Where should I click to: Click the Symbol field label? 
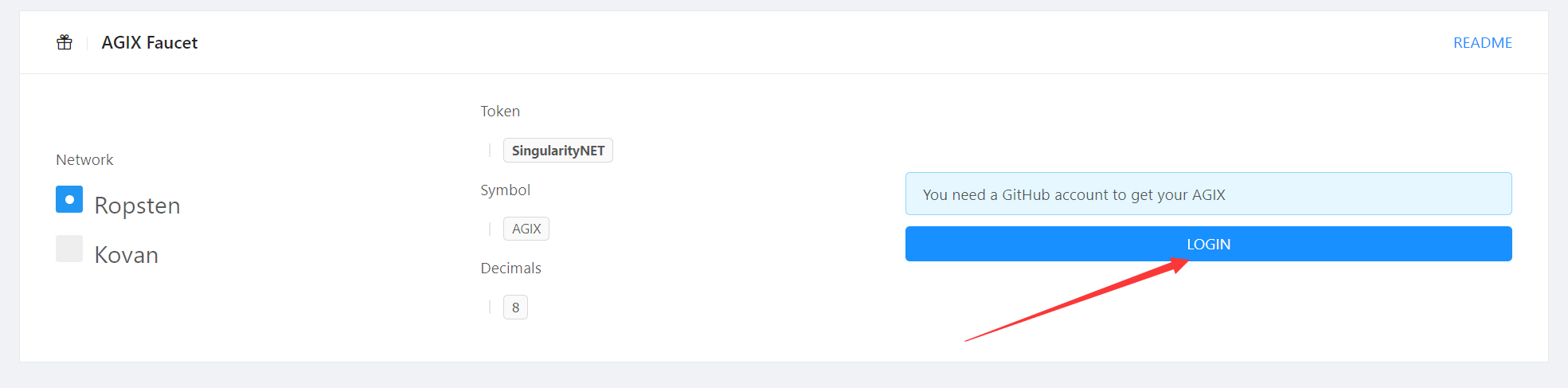[505, 190]
